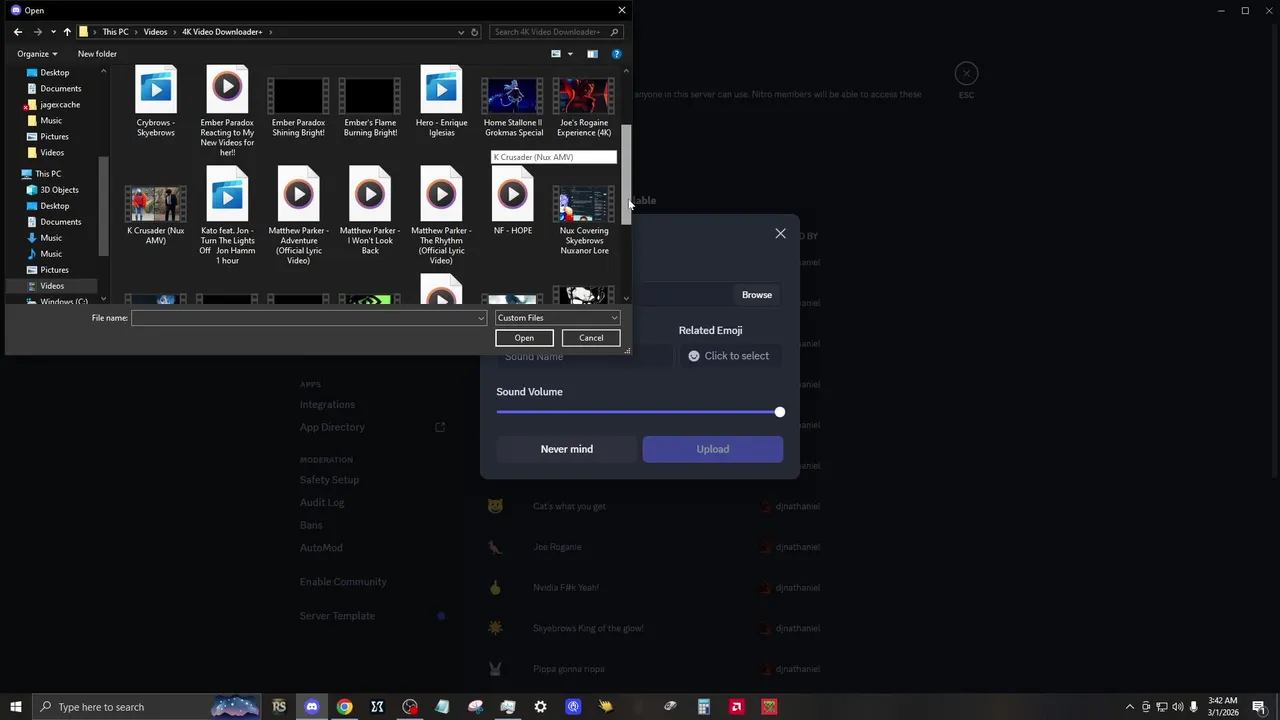The image size is (1280, 720).
Task: Open the help icon in Open dialog
Action: (x=616, y=54)
